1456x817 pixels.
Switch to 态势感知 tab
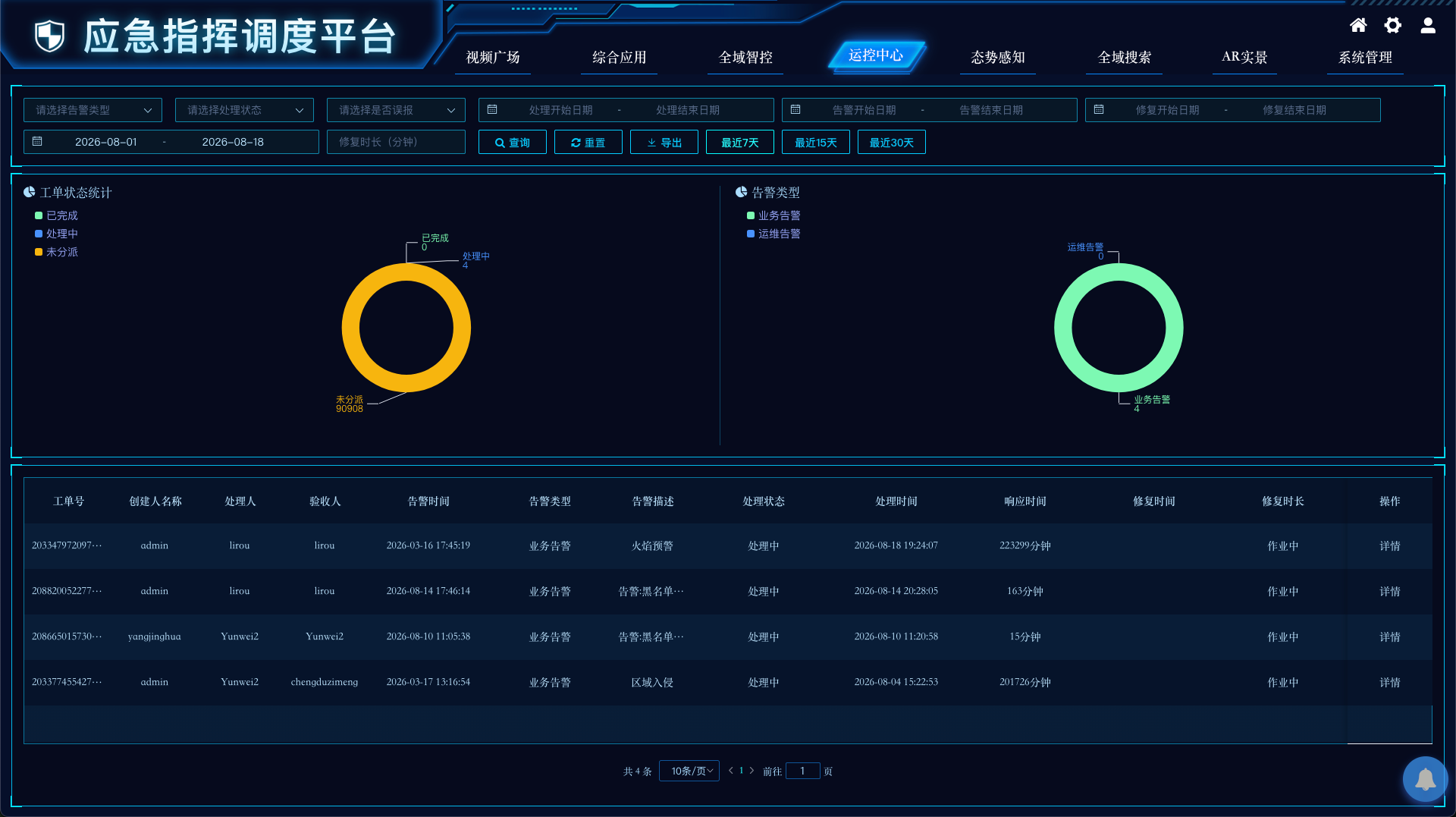point(998,58)
